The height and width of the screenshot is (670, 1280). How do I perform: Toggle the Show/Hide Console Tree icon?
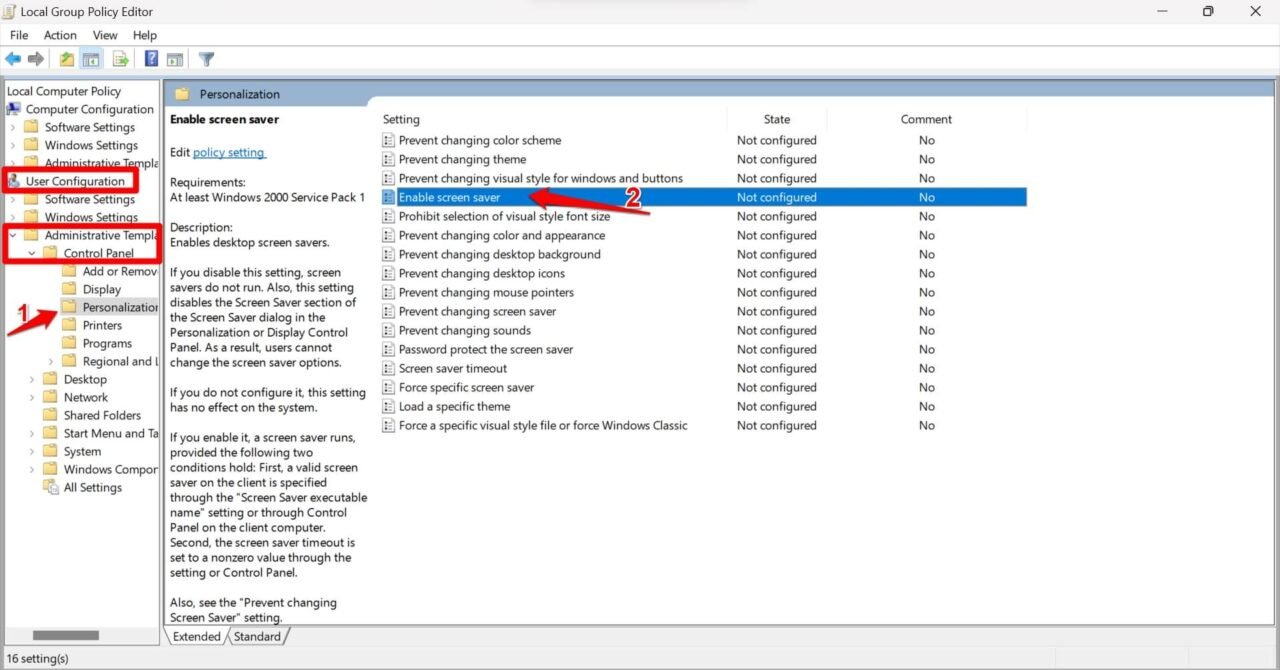click(x=91, y=58)
